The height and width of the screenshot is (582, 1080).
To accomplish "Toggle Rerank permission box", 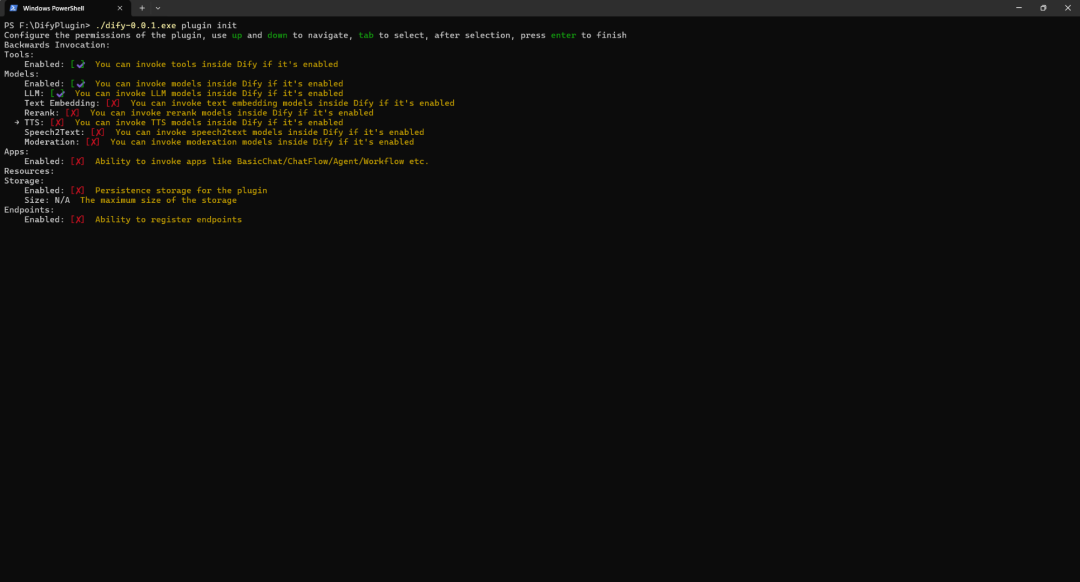I will (x=72, y=112).
